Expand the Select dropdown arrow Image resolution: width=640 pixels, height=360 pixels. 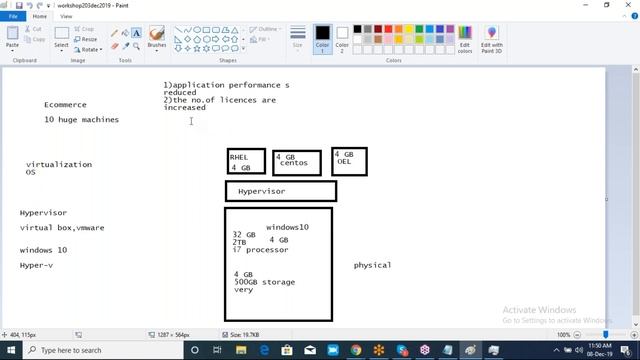[x=61, y=51]
